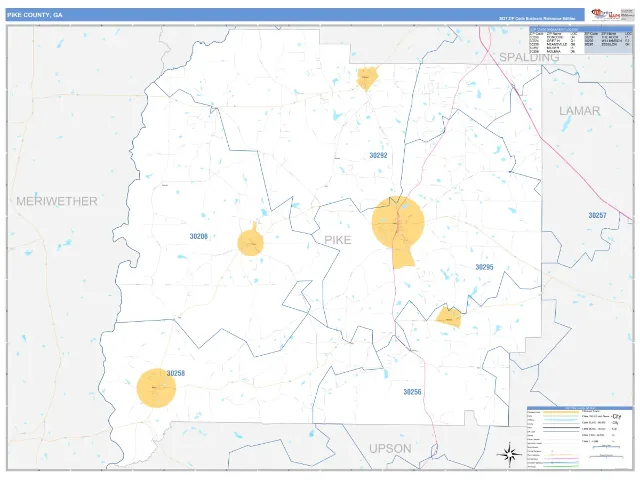Click the PIKE county name label

pos(338,240)
